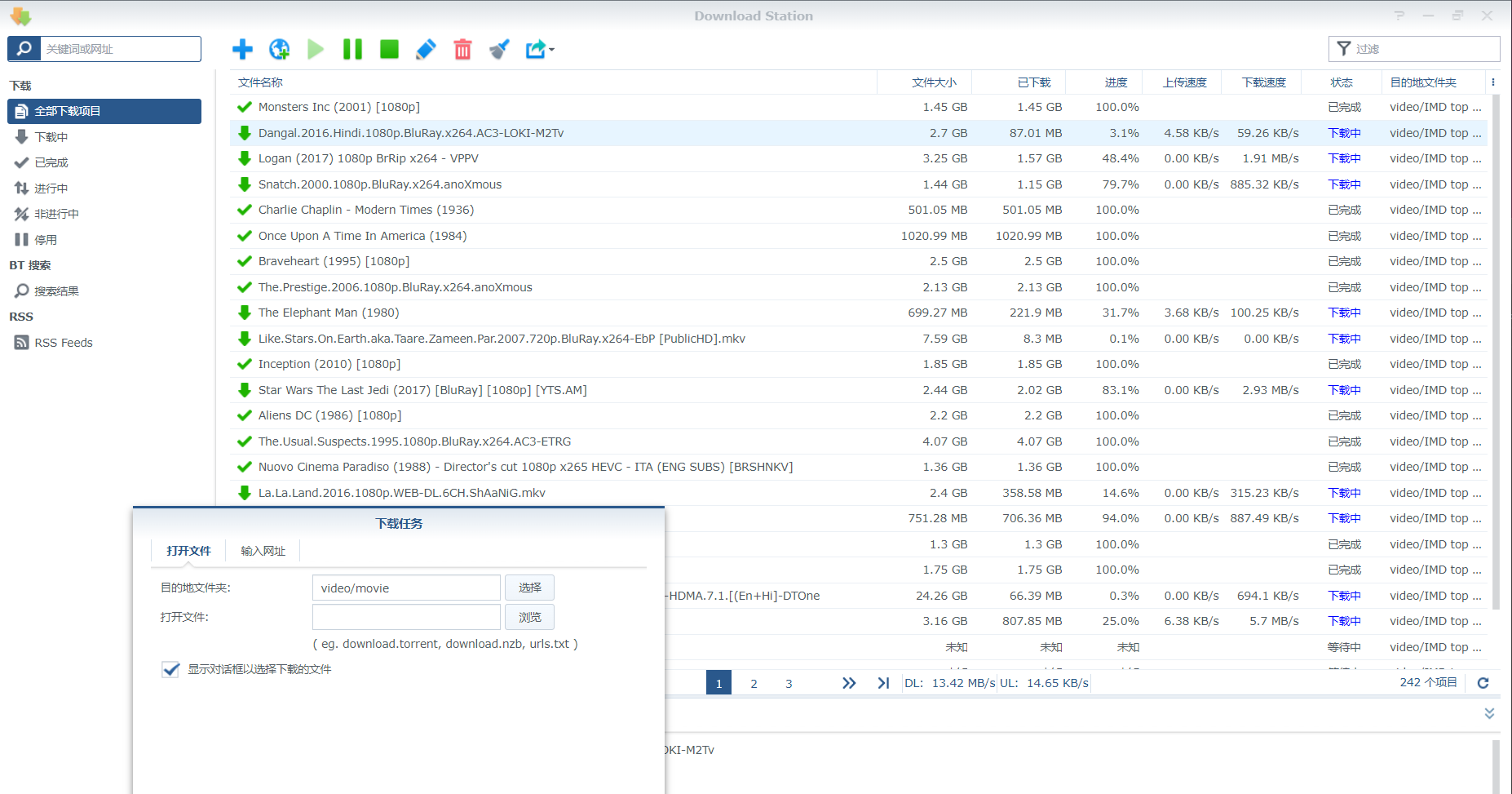Click the green check icon of Aliens DC
1512x794 pixels.
[x=244, y=415]
